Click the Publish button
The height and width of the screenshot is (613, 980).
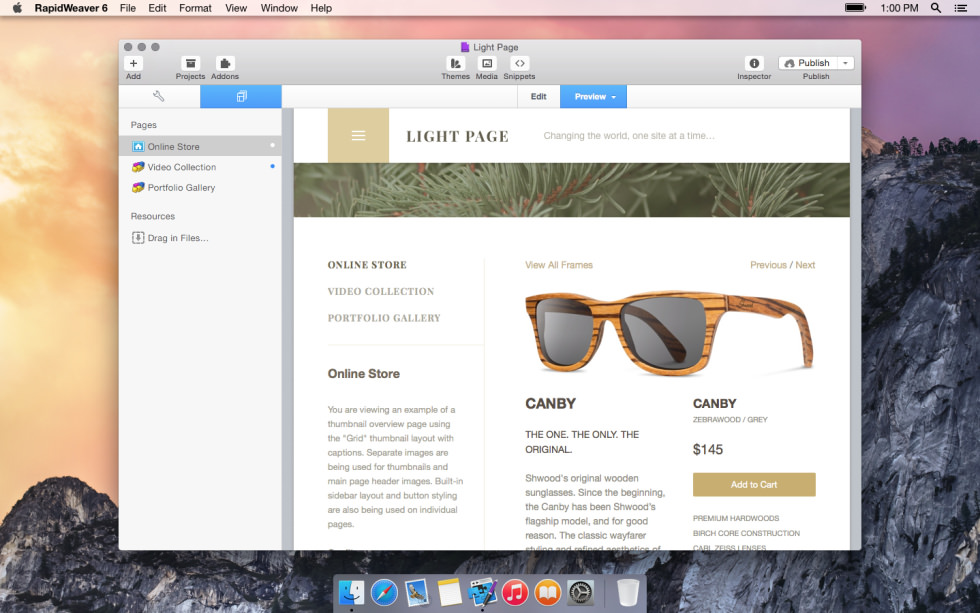point(808,63)
